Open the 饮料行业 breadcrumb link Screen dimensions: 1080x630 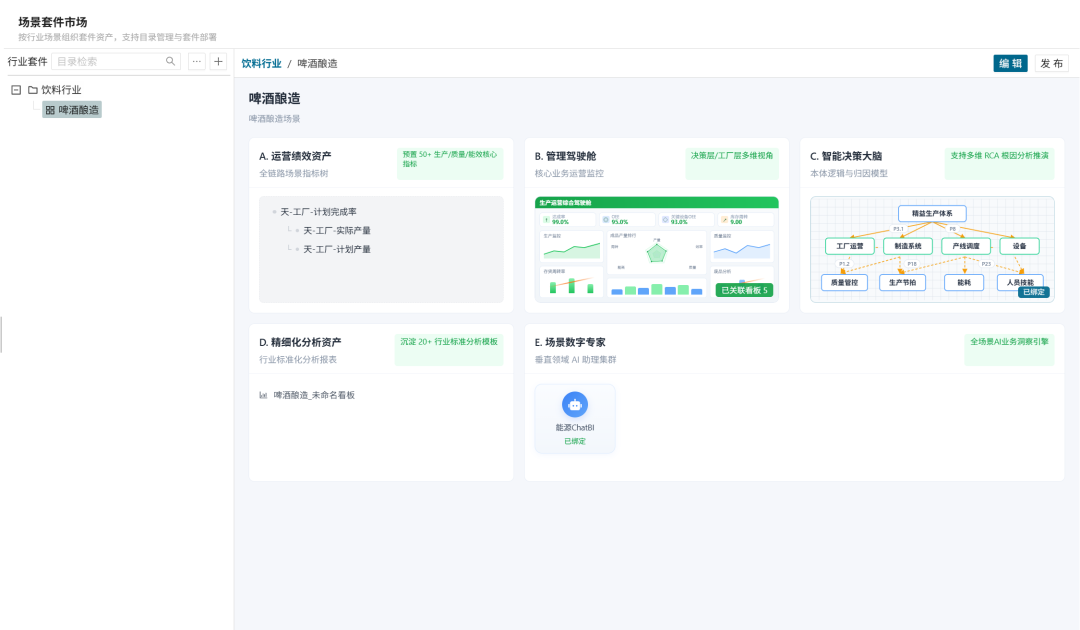(261, 63)
